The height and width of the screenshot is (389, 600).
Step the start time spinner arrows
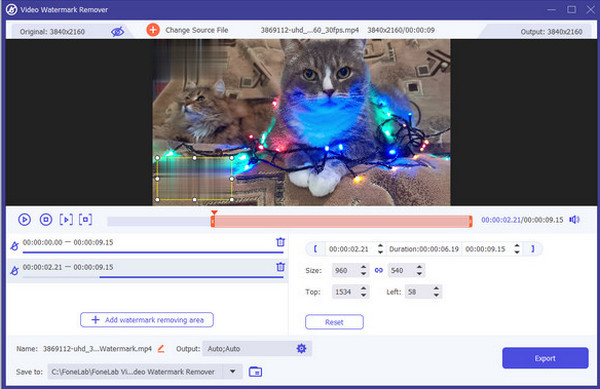coord(380,249)
